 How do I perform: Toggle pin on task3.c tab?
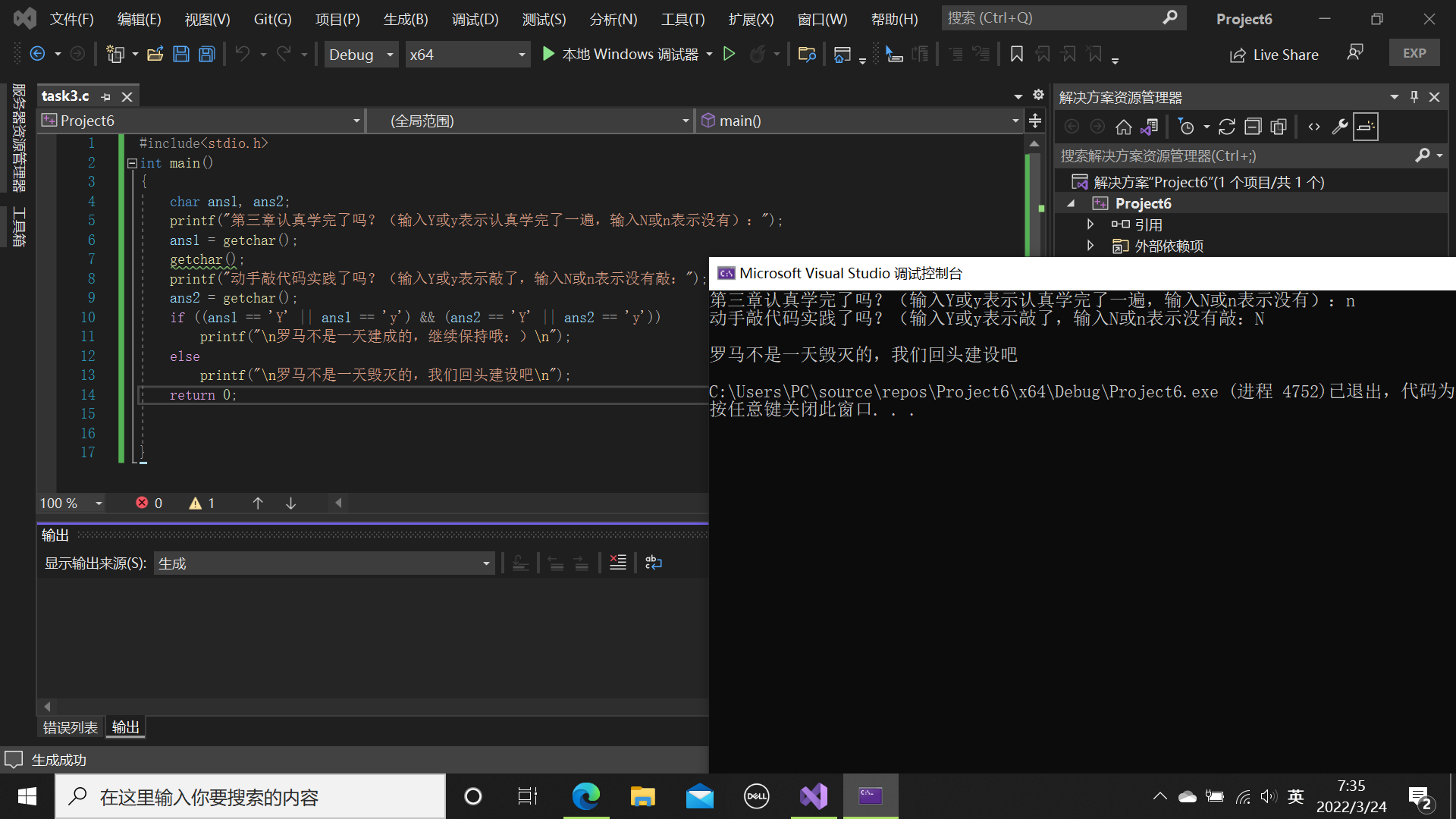click(106, 97)
